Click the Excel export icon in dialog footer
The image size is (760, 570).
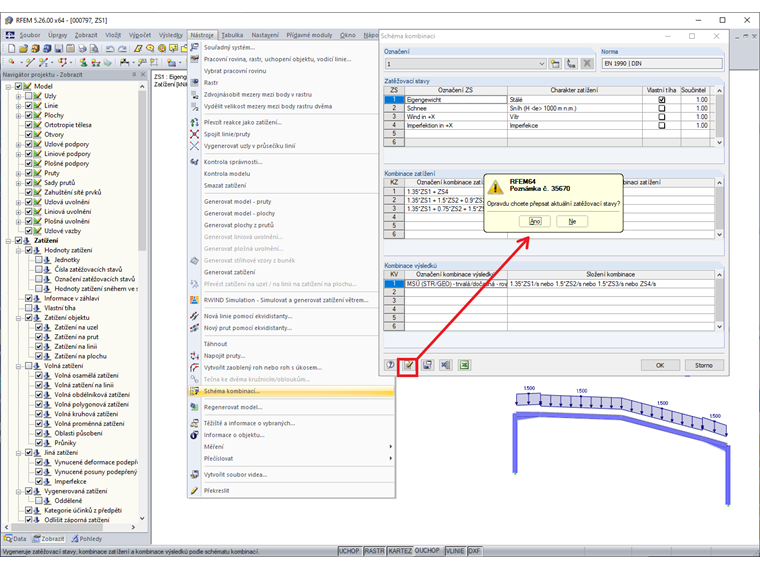click(464, 365)
